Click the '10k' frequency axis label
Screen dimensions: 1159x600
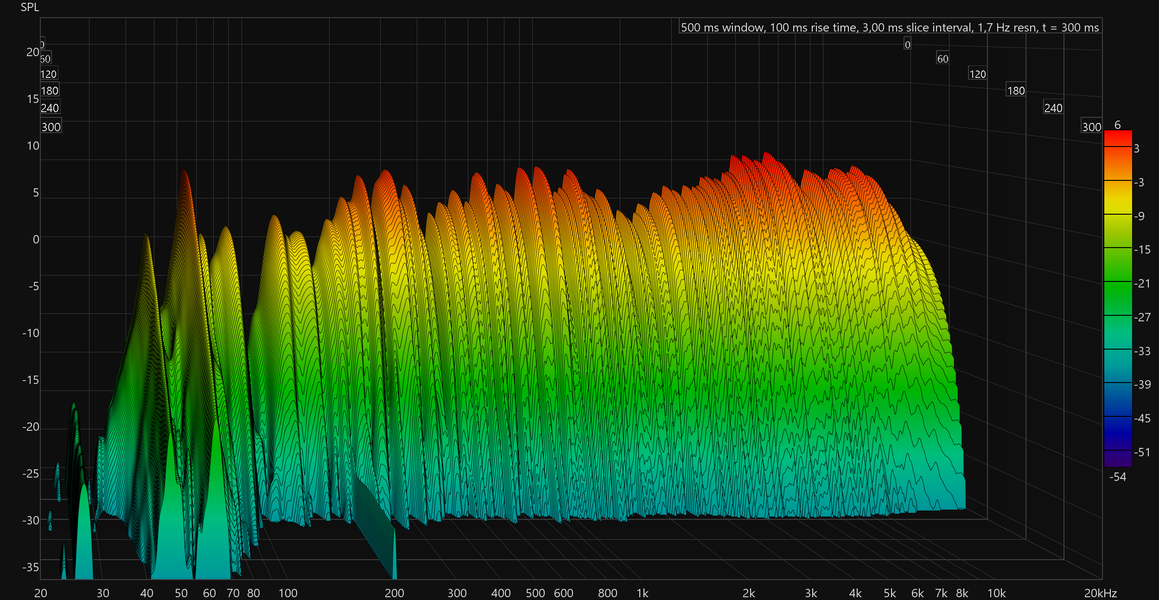(x=996, y=593)
